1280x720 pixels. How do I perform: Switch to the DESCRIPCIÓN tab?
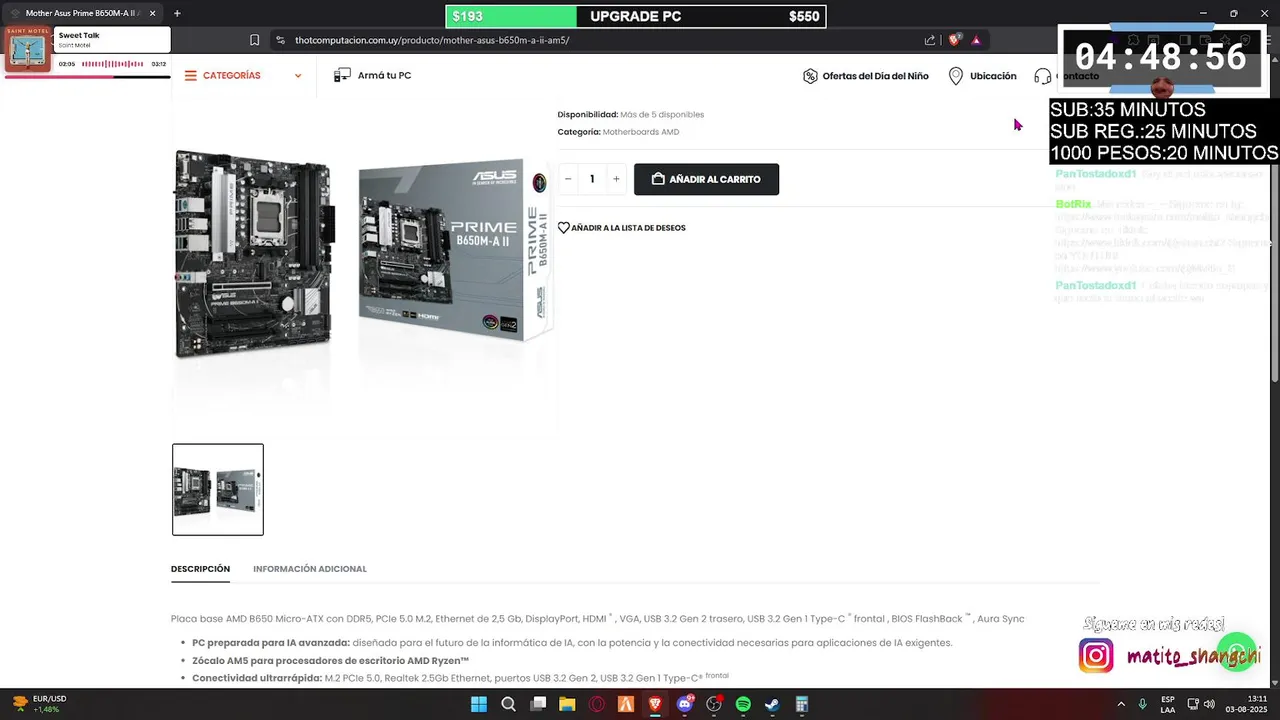pos(200,569)
